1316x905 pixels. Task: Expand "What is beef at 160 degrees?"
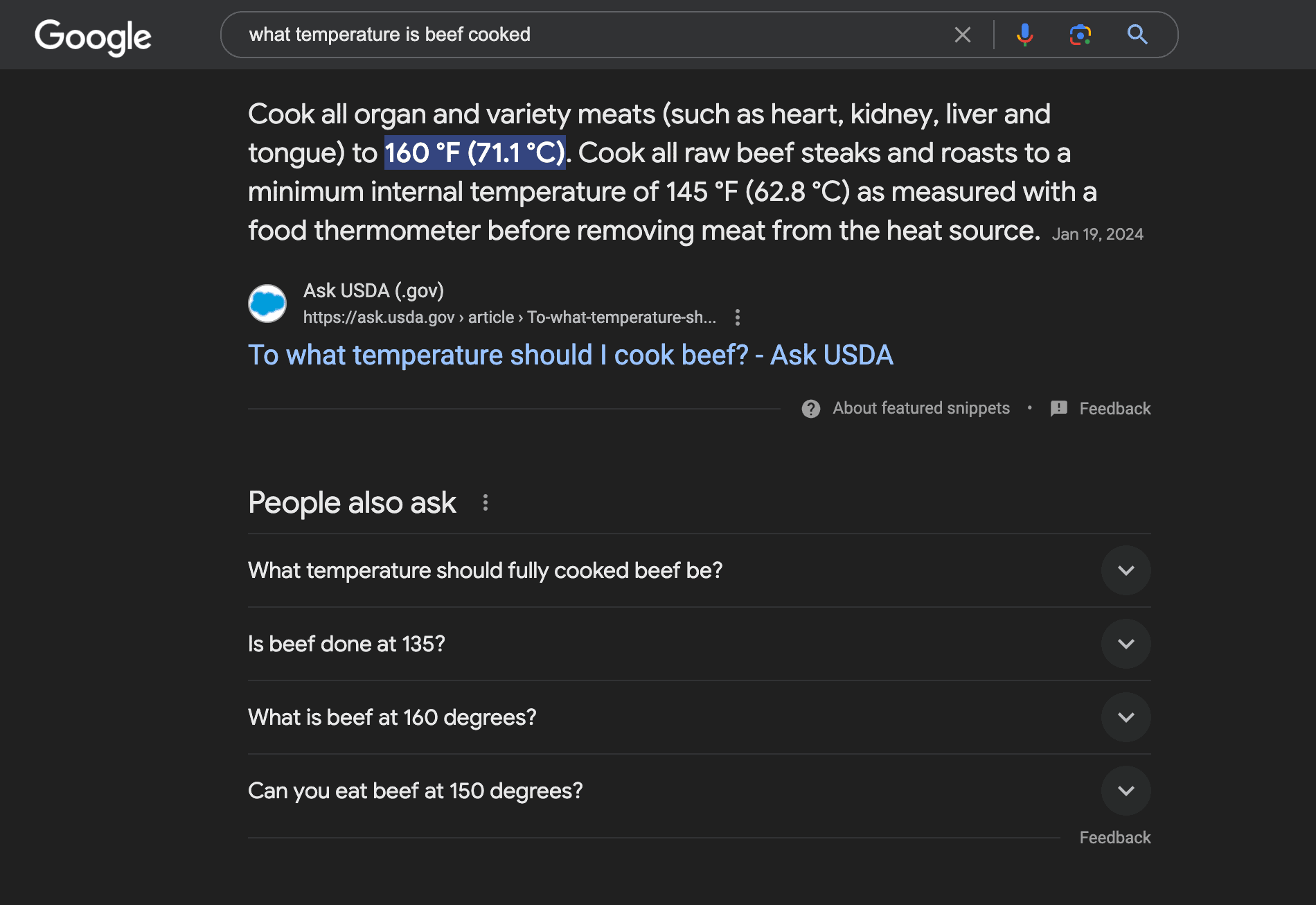[1126, 717]
